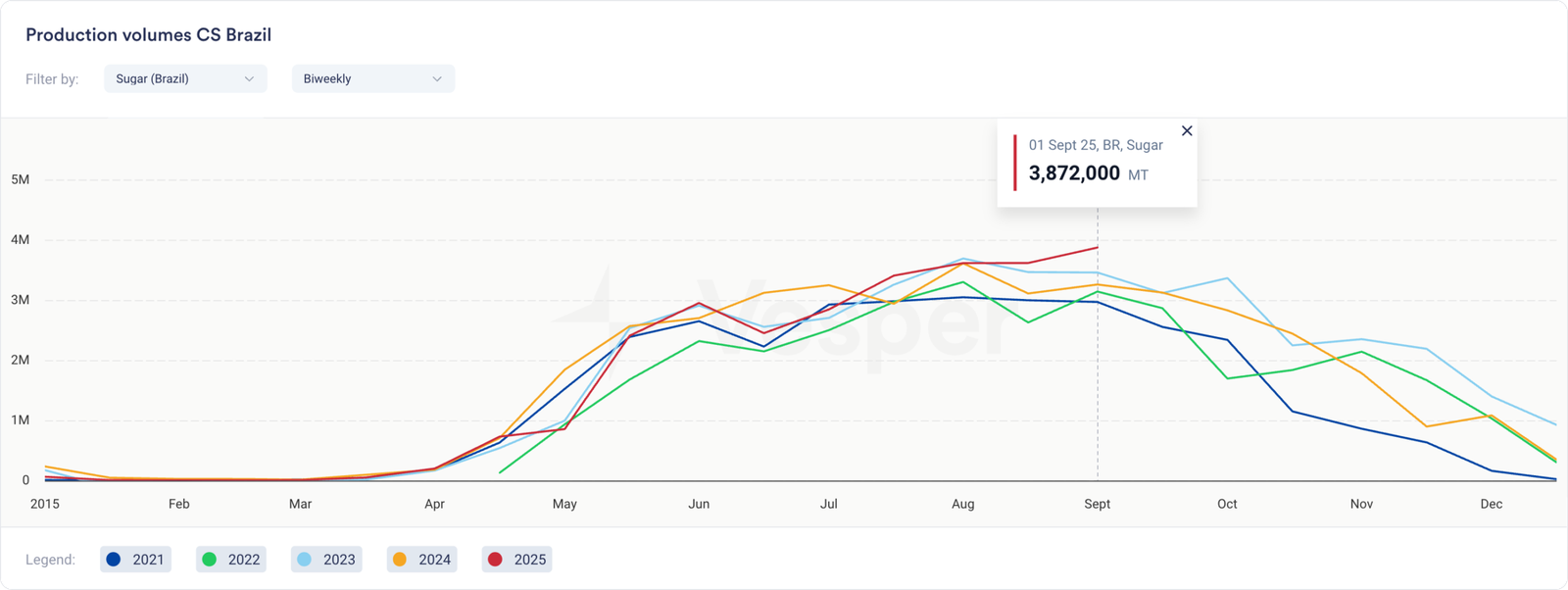The width and height of the screenshot is (1568, 590).
Task: Toggle the 2023 series in legend
Action: coord(326,560)
